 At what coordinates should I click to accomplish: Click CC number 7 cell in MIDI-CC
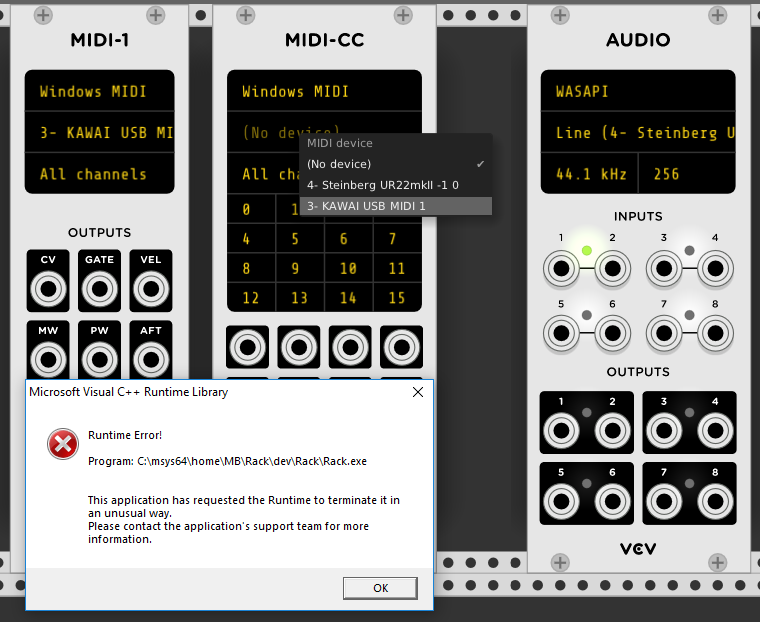pyautogui.click(x=397, y=239)
